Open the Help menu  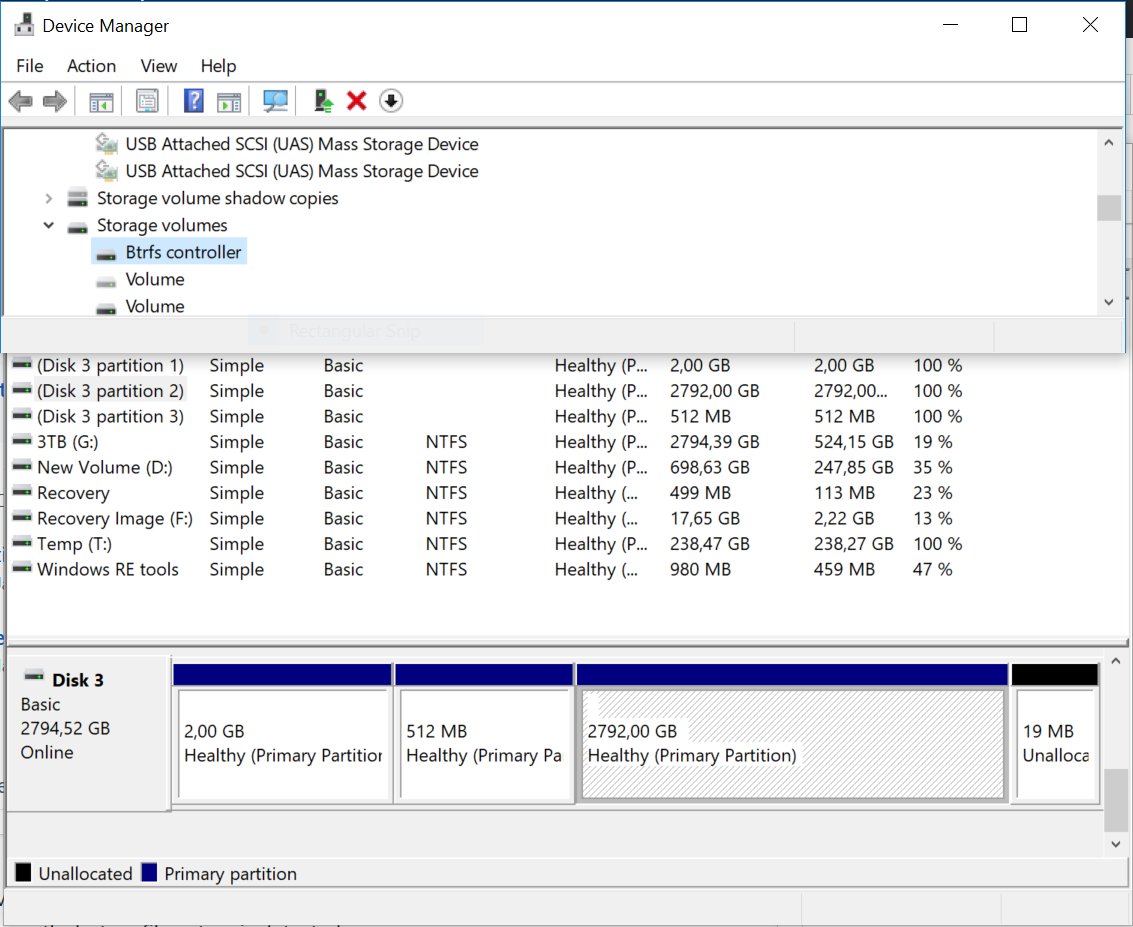point(218,66)
